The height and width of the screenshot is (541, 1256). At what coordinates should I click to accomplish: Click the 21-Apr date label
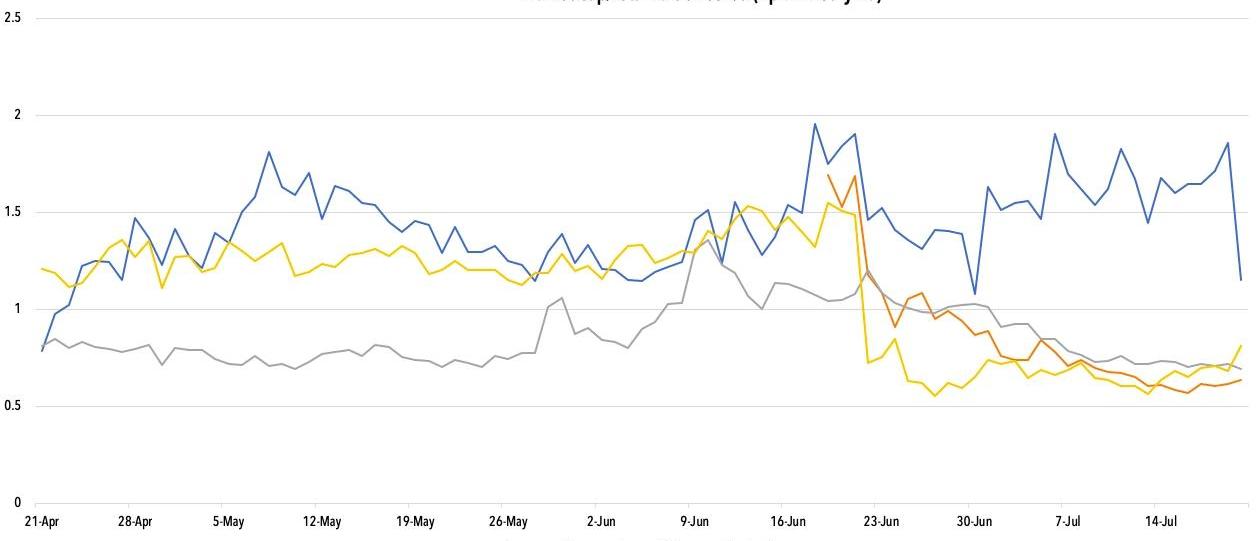42,521
